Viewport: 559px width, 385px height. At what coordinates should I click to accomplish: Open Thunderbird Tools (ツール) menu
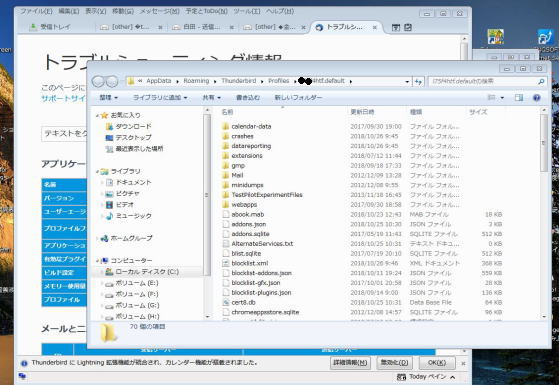click(x=247, y=11)
